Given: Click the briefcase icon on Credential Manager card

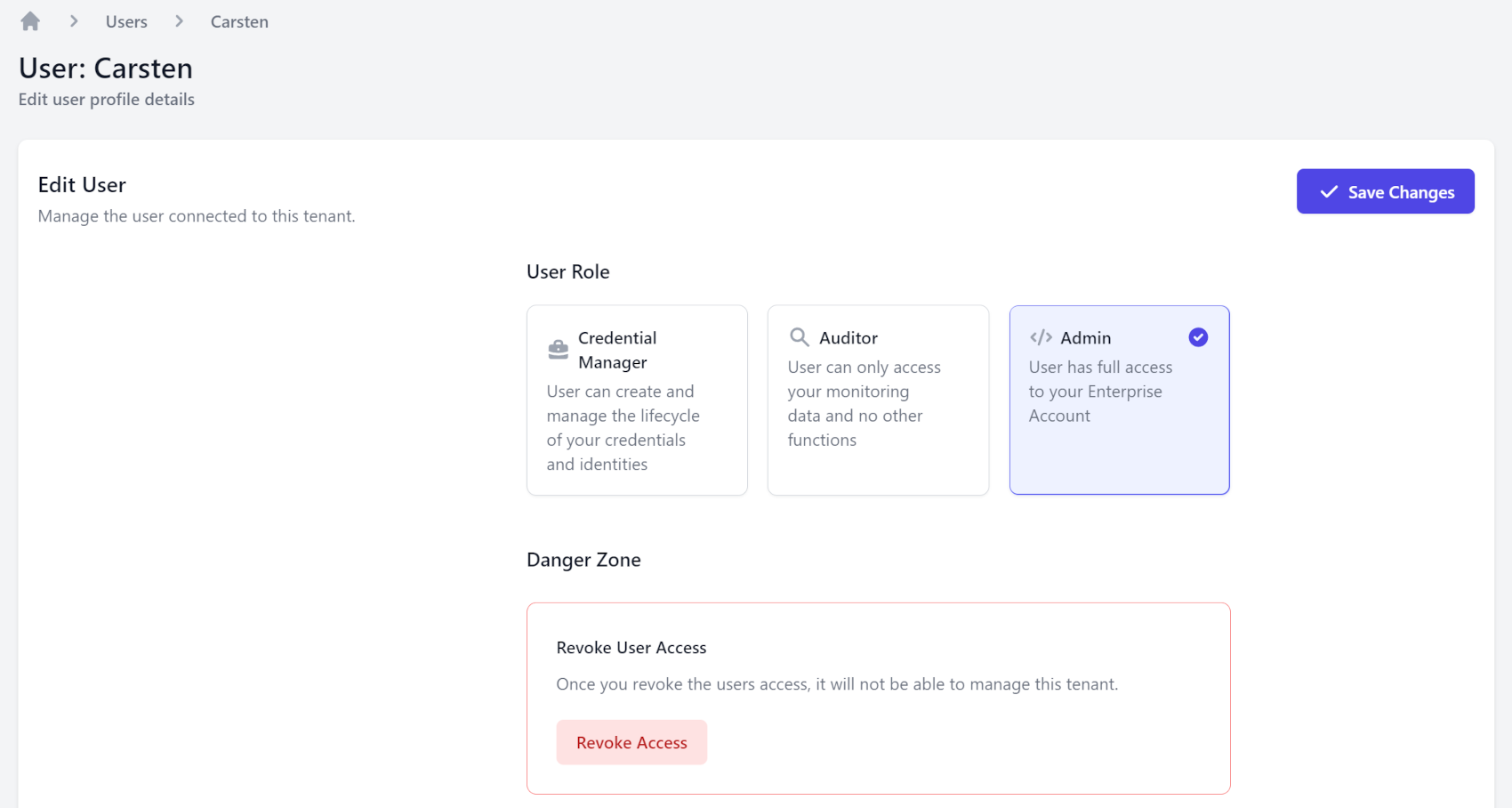Looking at the screenshot, I should (x=557, y=349).
